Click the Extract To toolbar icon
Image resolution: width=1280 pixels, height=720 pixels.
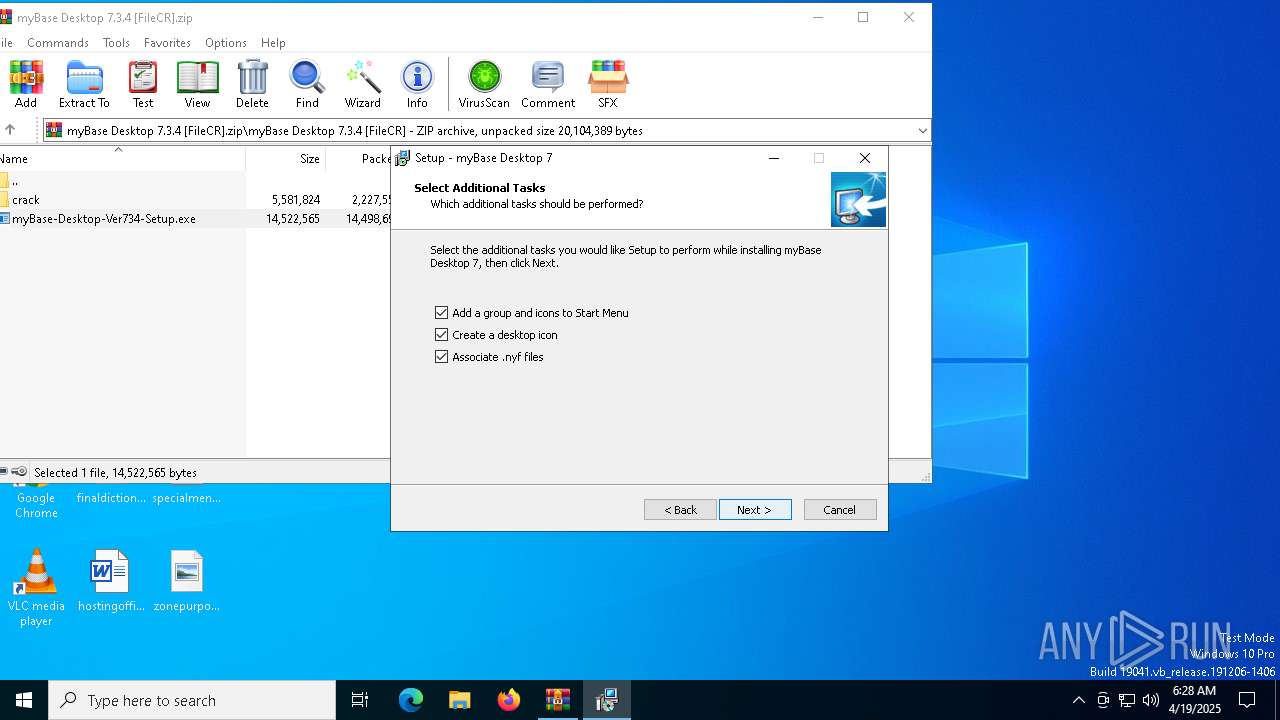coord(84,84)
